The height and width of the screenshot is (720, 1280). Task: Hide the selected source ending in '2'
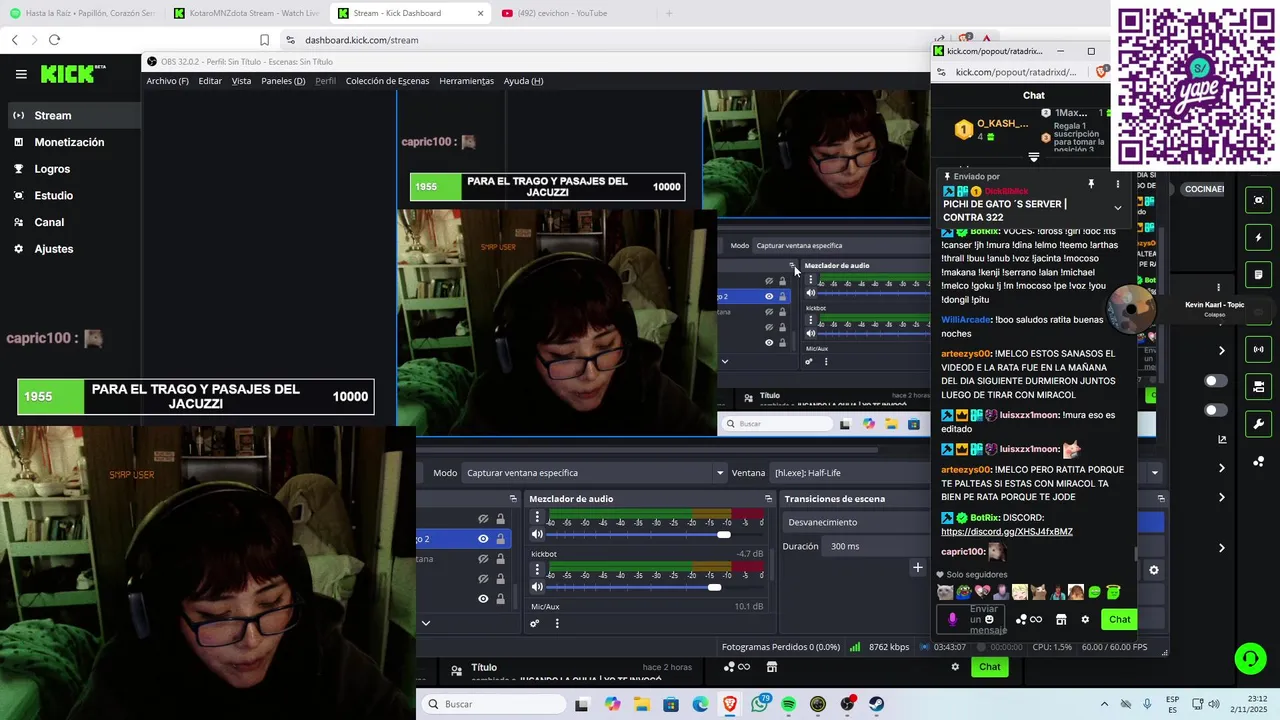tap(483, 539)
